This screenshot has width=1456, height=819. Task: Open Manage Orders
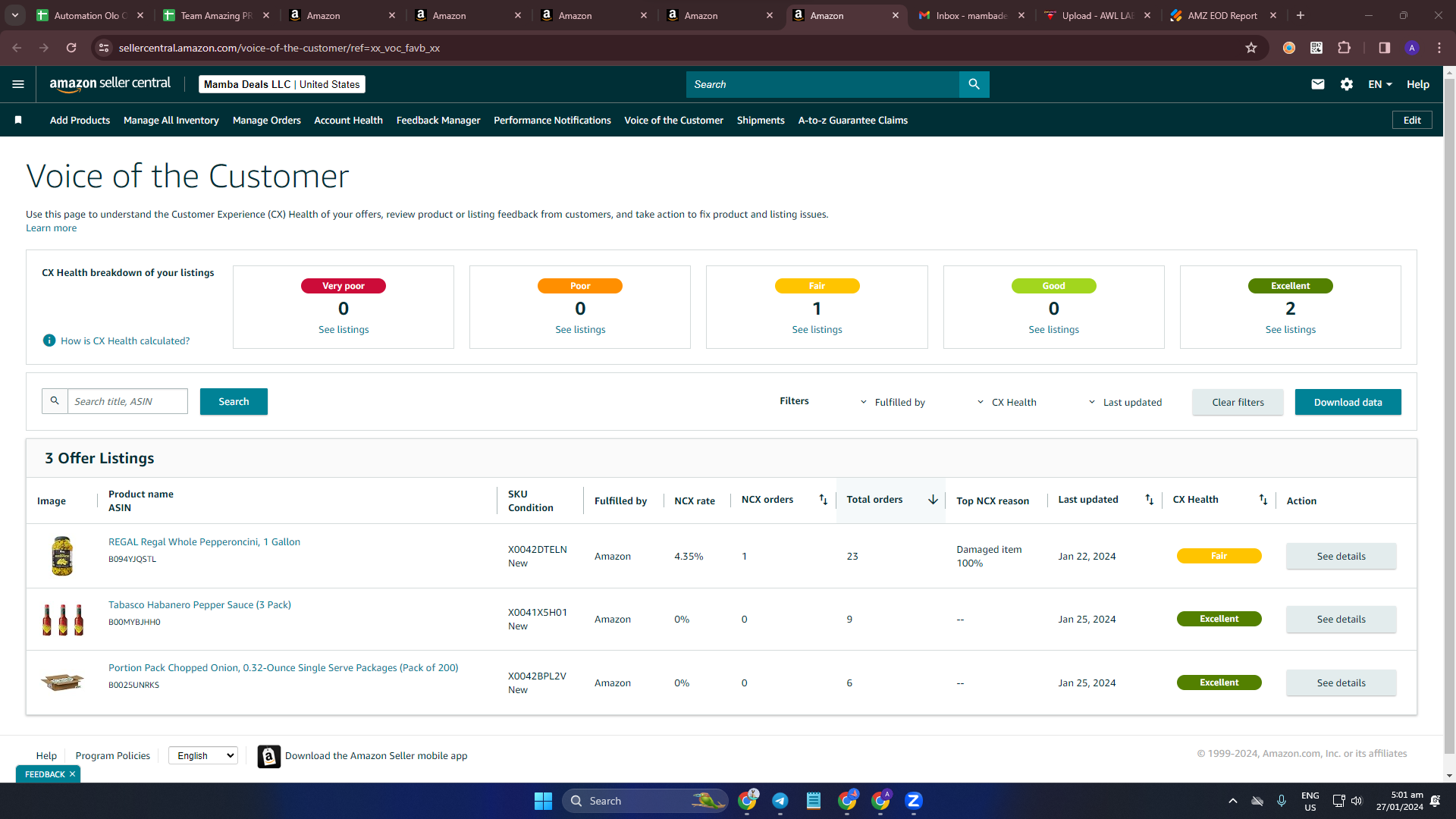click(267, 120)
